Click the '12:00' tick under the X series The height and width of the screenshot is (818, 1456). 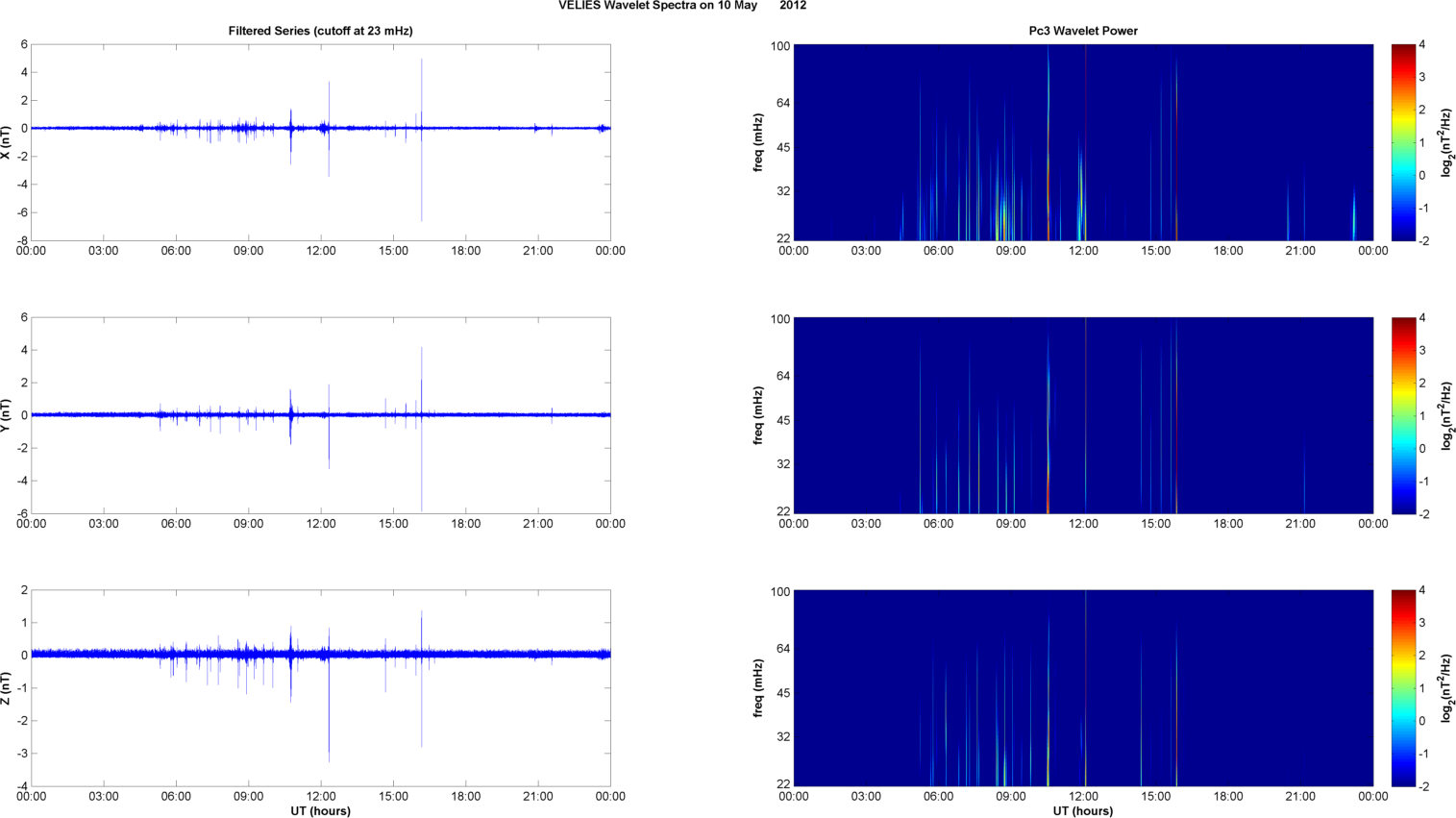[x=321, y=251]
